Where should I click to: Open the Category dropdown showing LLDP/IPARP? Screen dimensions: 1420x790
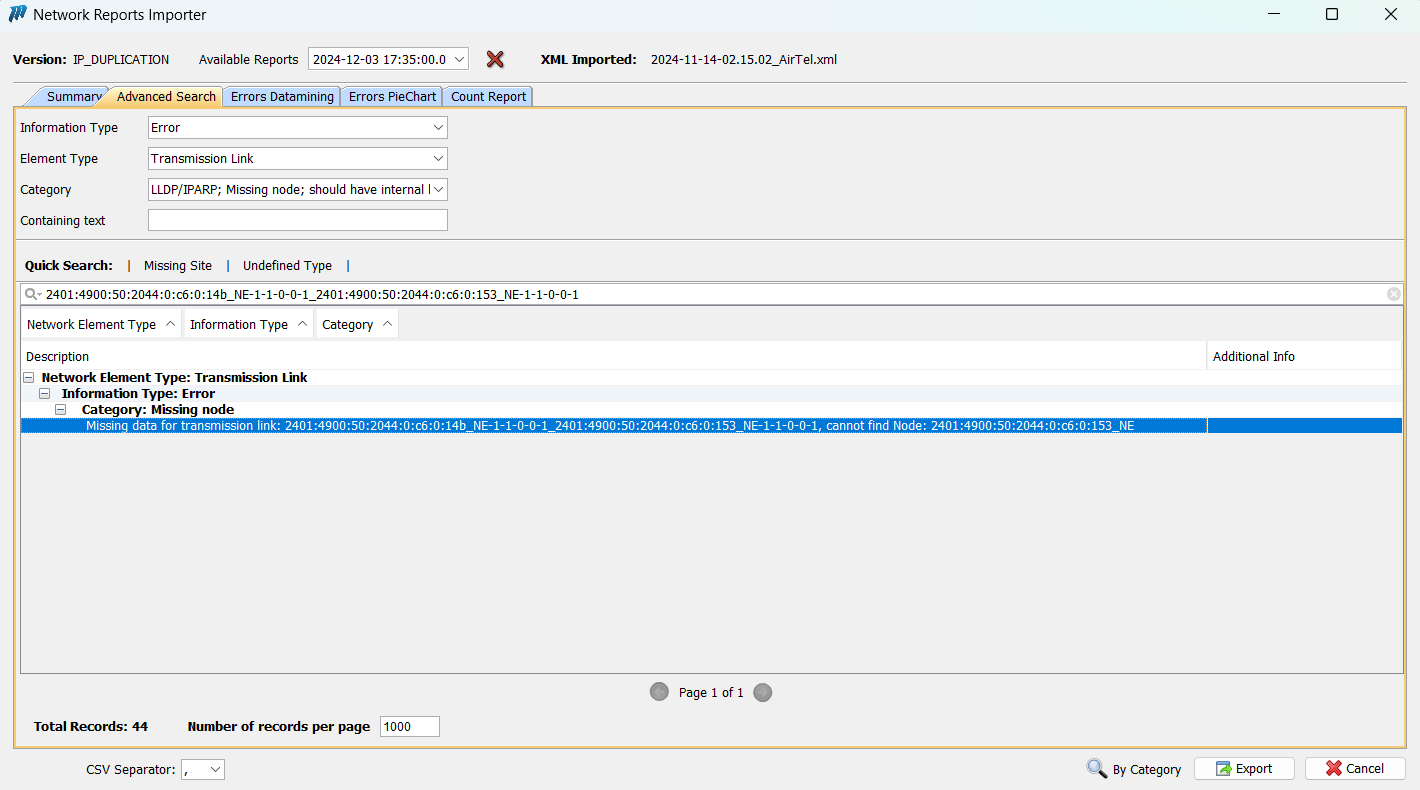click(438, 189)
